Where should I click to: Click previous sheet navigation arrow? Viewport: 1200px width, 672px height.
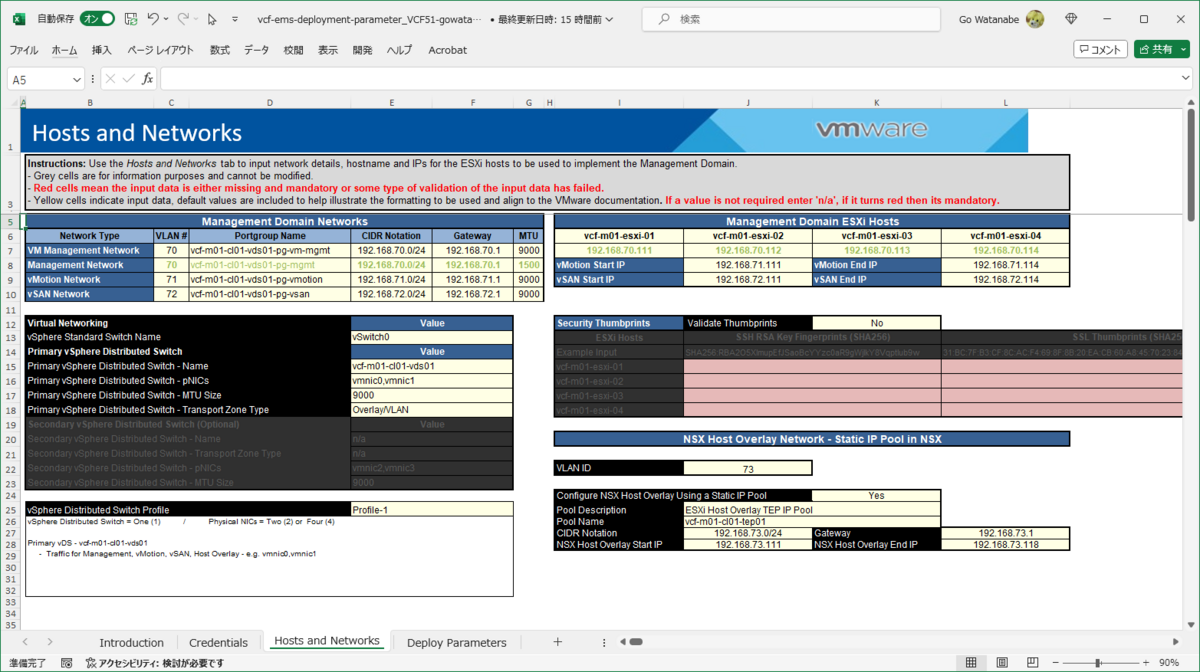(24, 642)
